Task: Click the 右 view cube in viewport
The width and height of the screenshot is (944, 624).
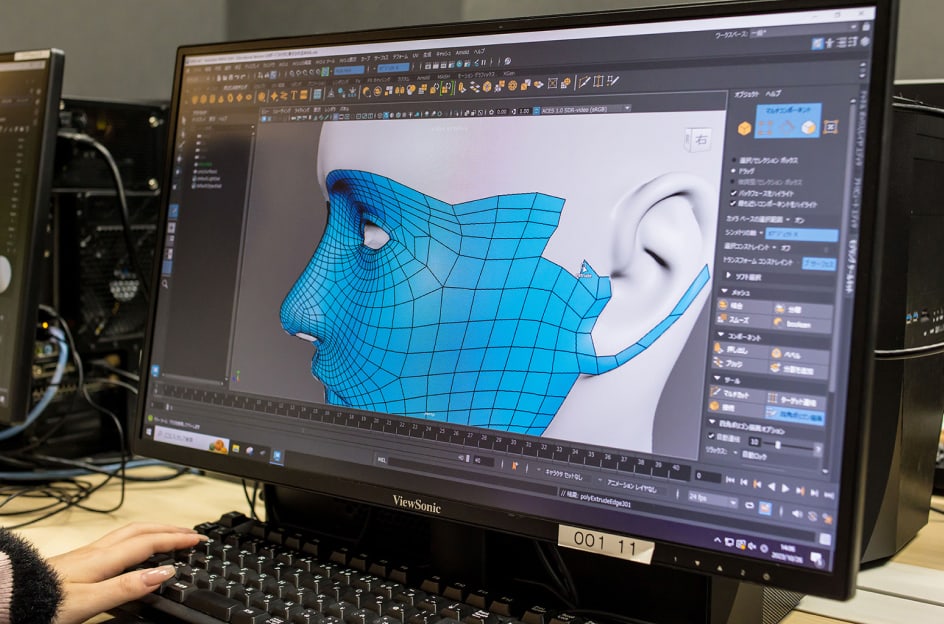Action: click(x=699, y=140)
